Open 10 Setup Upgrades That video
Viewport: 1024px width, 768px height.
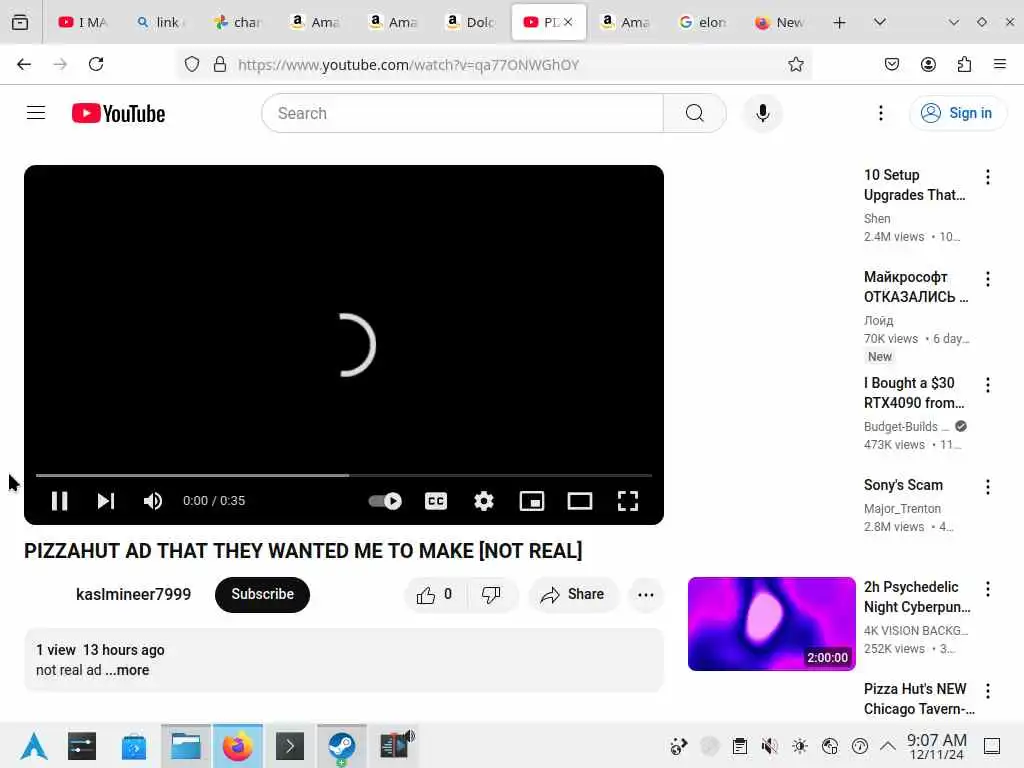914,185
